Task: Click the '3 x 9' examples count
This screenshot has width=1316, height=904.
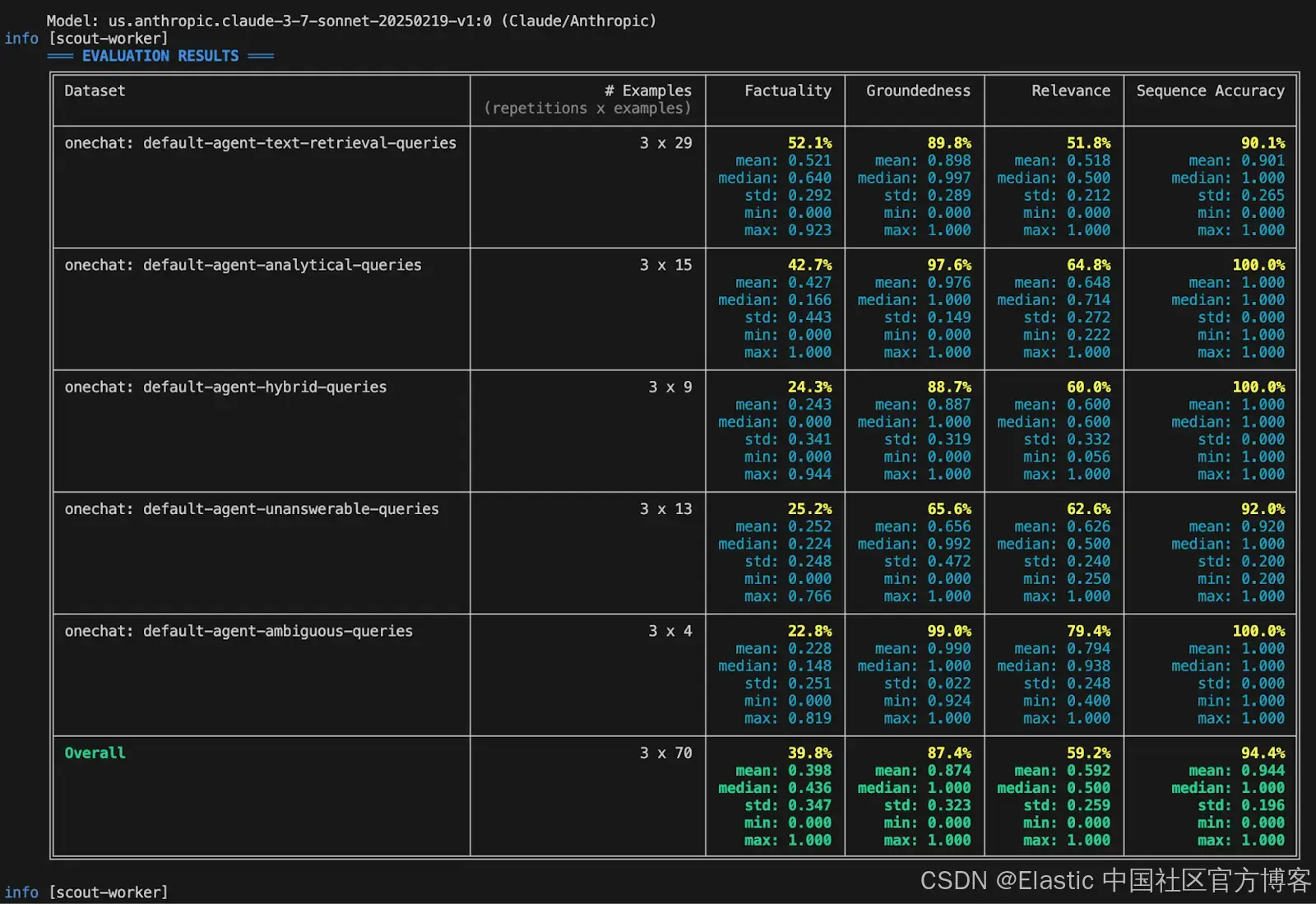Action: [x=670, y=387]
